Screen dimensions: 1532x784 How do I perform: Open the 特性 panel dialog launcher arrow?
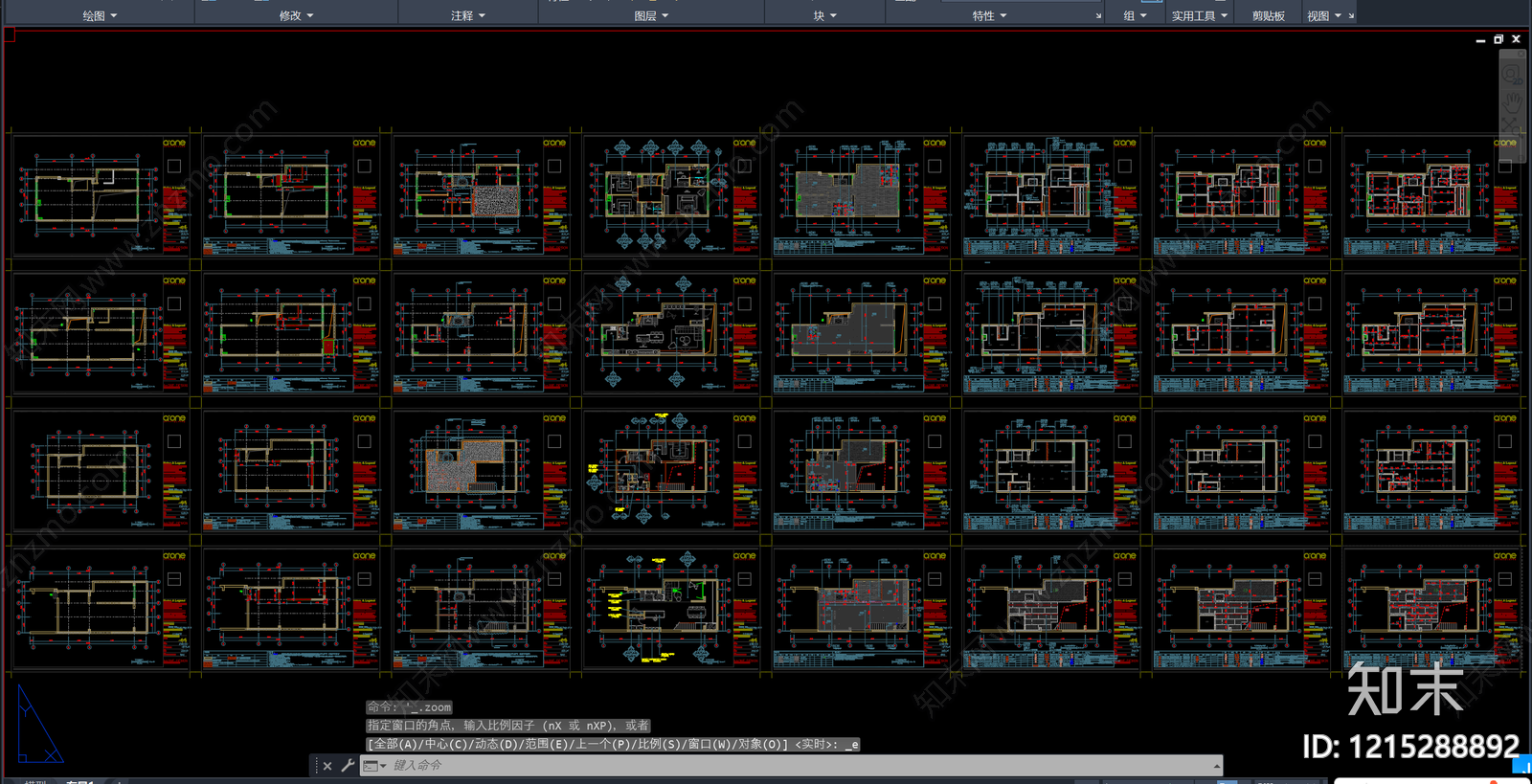tap(1098, 16)
